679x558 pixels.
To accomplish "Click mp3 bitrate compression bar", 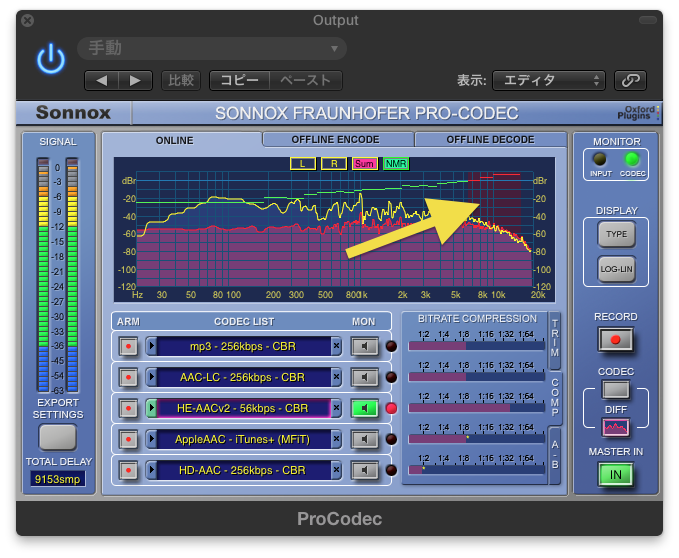I will click(476, 346).
